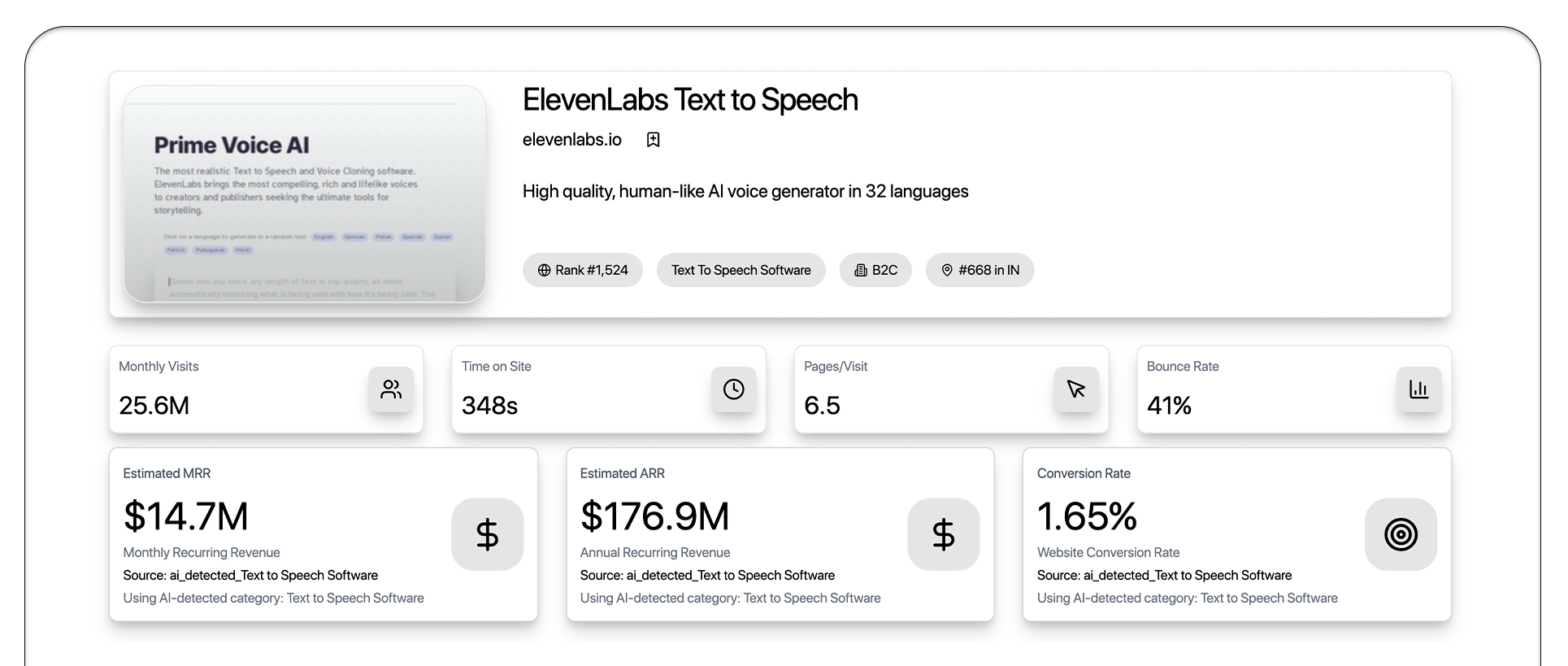1568x666 pixels.
Task: Click the users icon in Monthly Visits
Action: tap(391, 390)
